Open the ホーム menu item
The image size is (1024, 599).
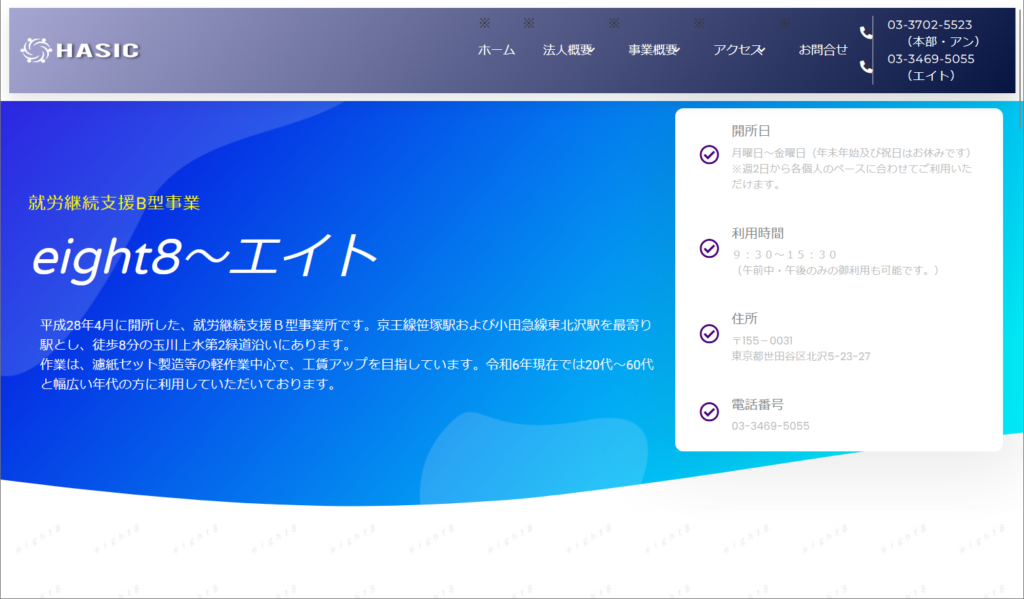pyautogui.click(x=496, y=50)
